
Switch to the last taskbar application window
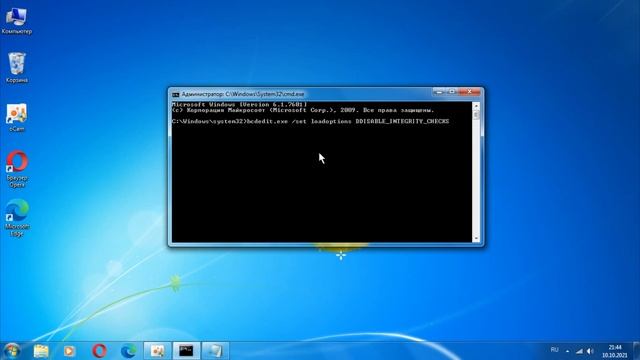pos(215,351)
